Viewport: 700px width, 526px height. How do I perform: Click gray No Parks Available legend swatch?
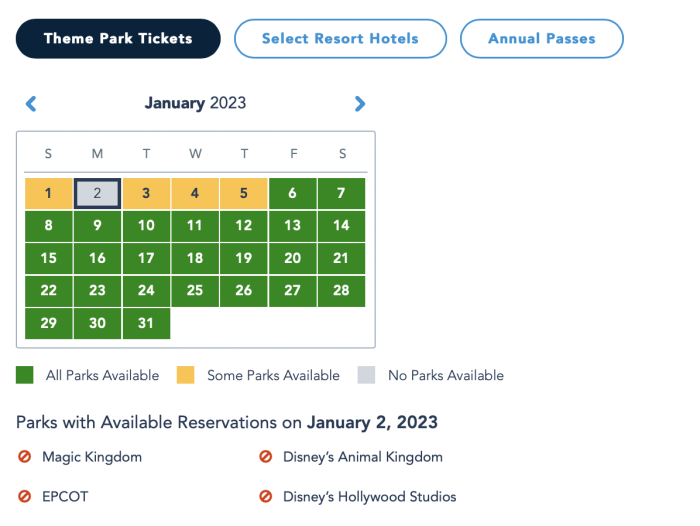click(366, 375)
